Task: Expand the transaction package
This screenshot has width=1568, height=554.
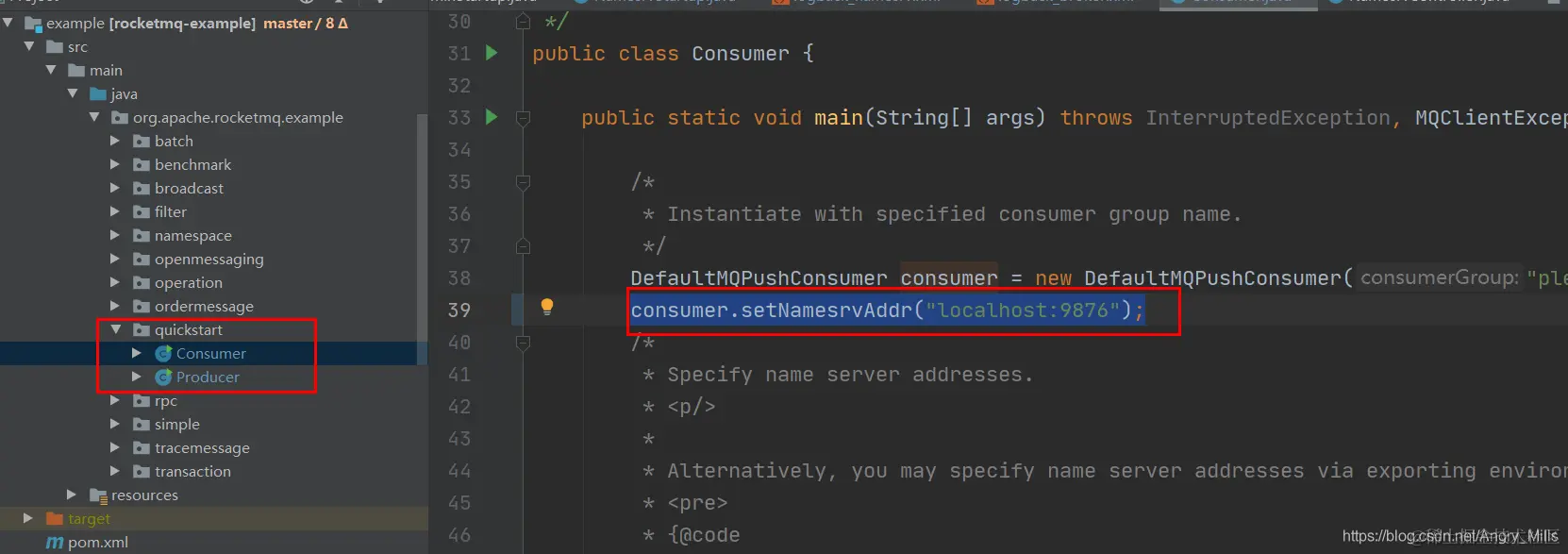Action: [115, 471]
